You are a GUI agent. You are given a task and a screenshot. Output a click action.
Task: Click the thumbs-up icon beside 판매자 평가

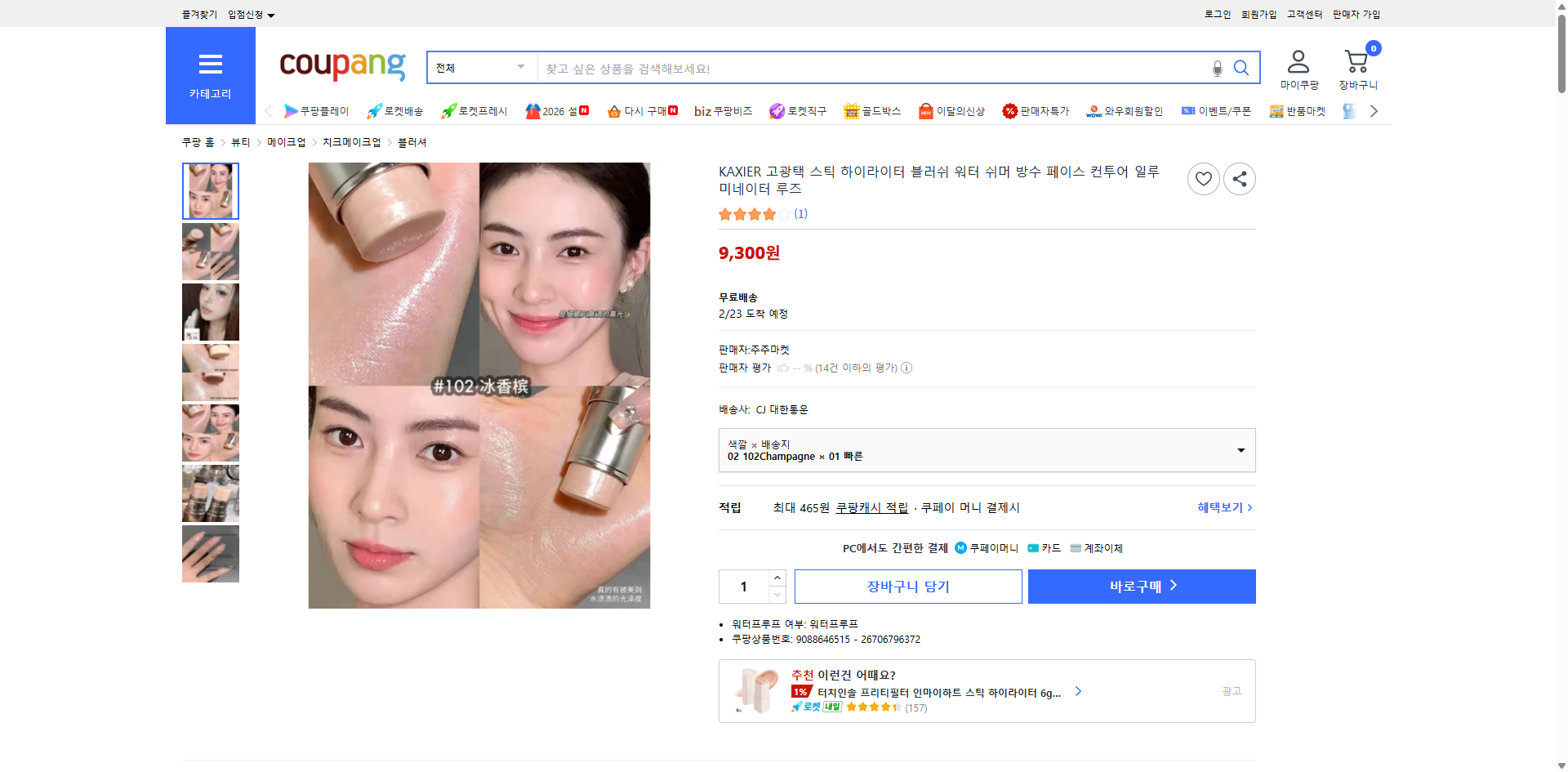point(782,368)
